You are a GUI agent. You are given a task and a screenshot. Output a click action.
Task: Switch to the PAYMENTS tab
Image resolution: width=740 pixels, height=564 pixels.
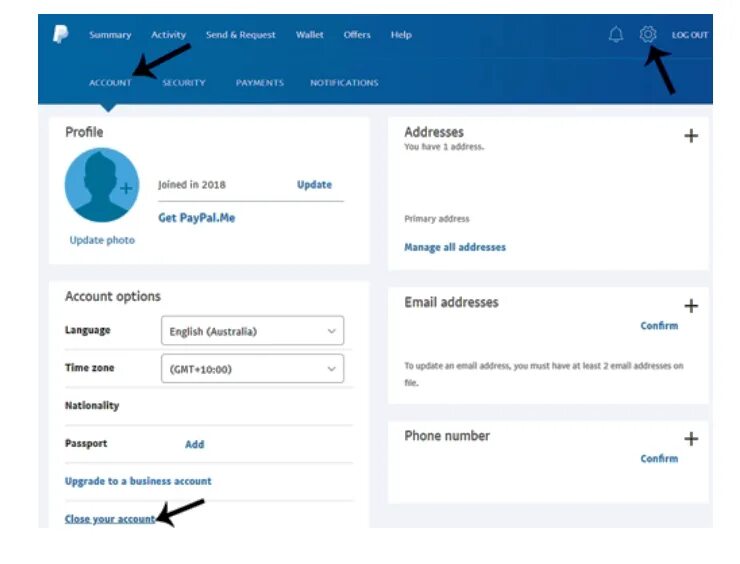pyautogui.click(x=260, y=83)
